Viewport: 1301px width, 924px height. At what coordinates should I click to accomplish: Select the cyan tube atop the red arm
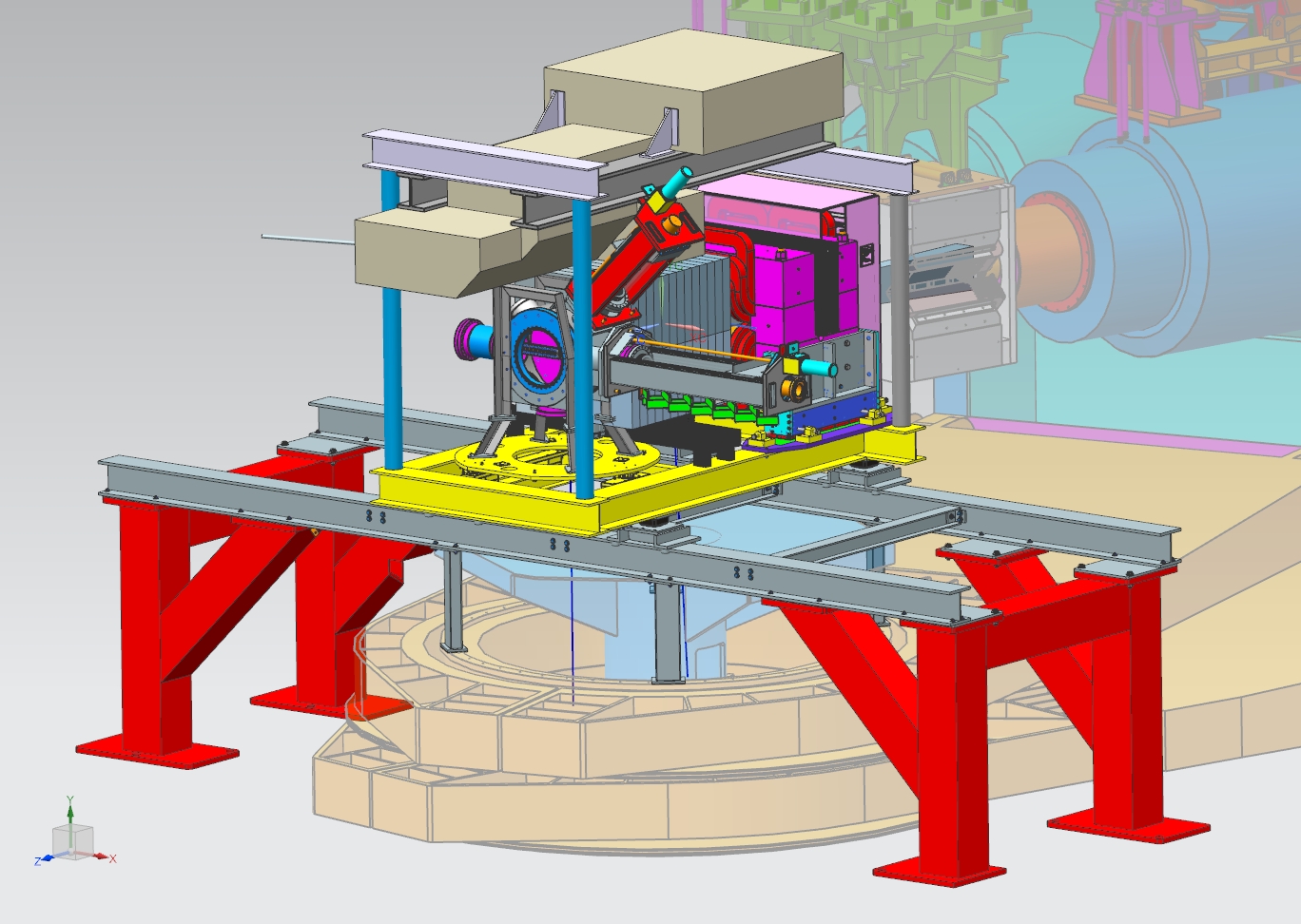pyautogui.click(x=677, y=182)
